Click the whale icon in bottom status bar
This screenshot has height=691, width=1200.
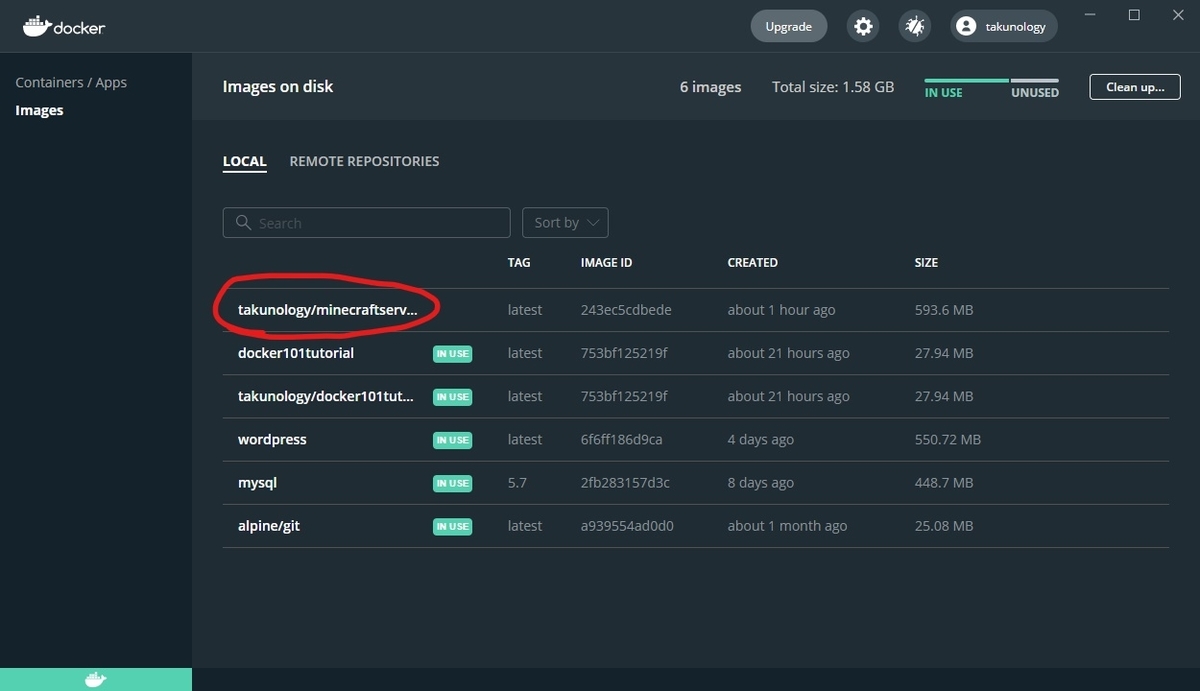[x=95, y=680]
